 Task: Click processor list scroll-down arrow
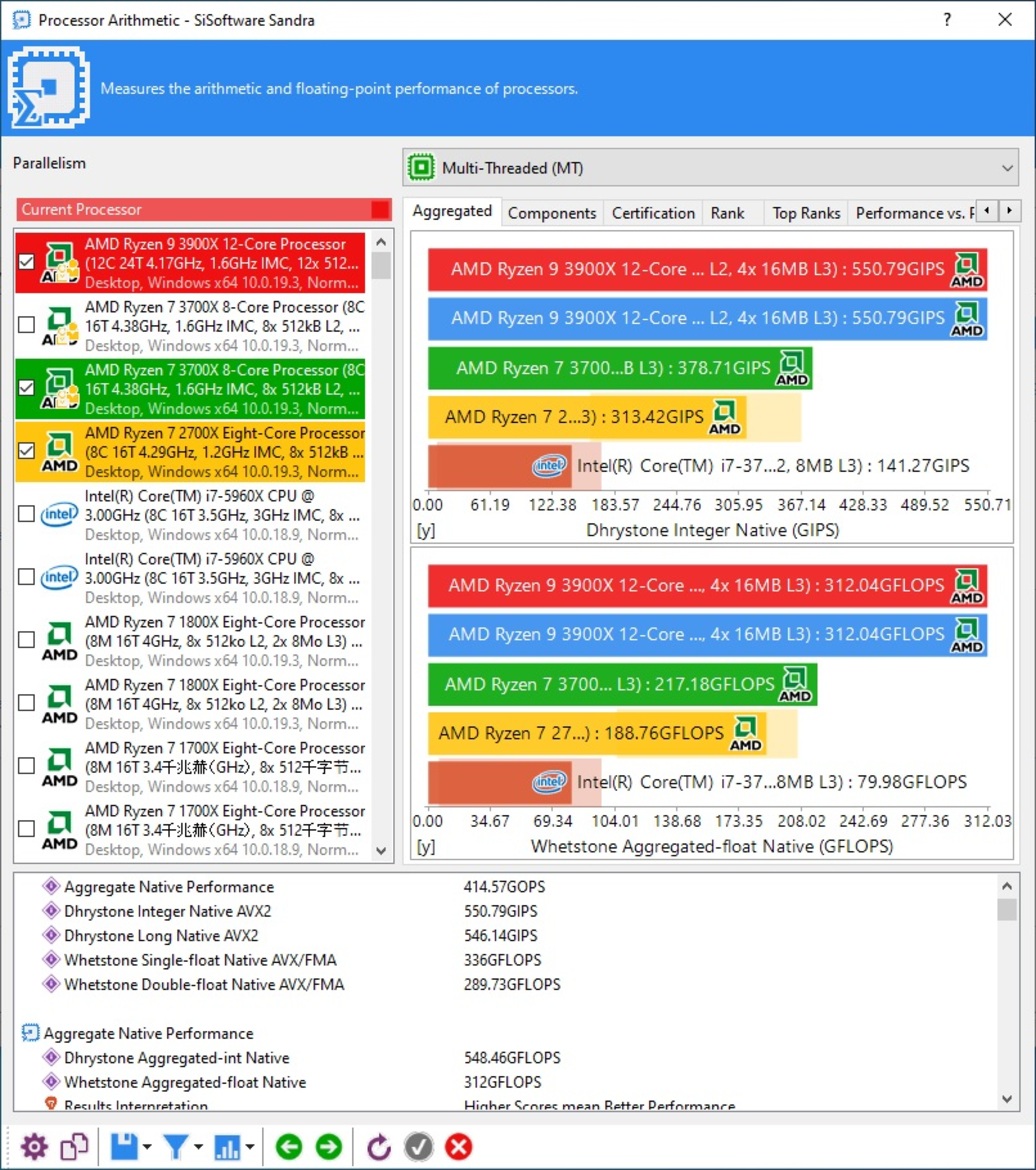[x=381, y=851]
